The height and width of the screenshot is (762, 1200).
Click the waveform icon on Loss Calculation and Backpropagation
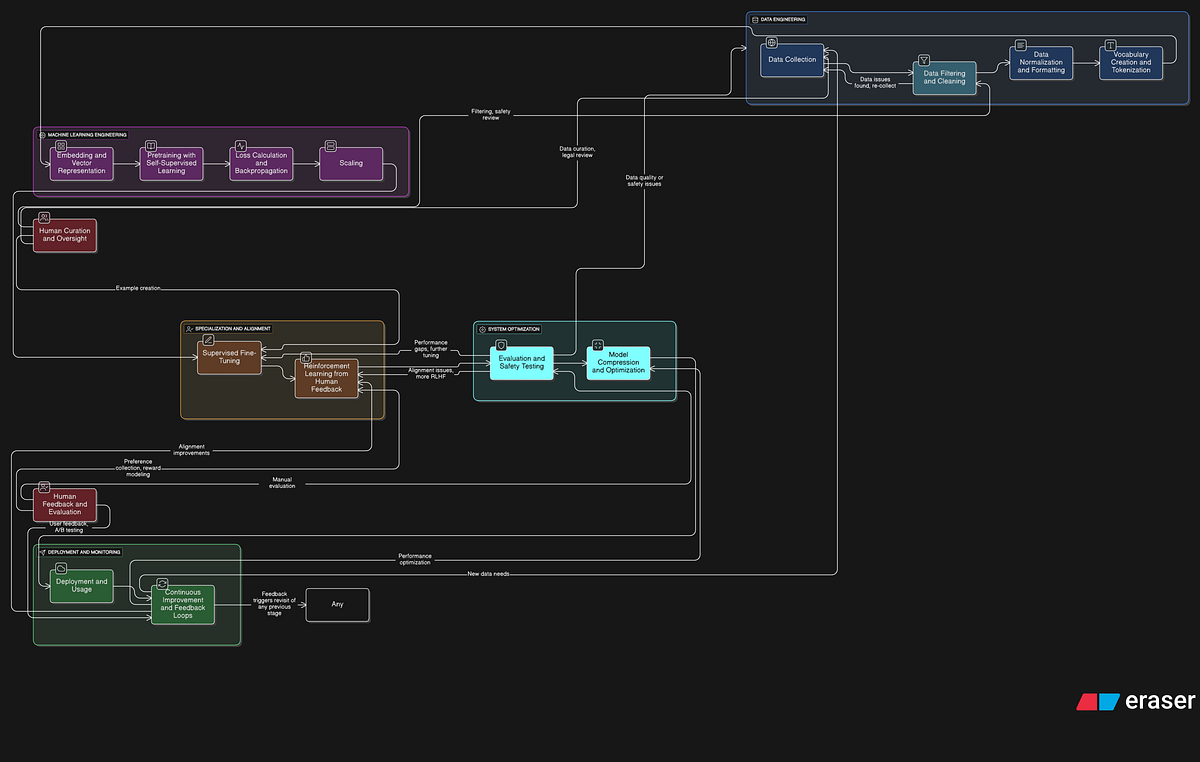coord(240,145)
